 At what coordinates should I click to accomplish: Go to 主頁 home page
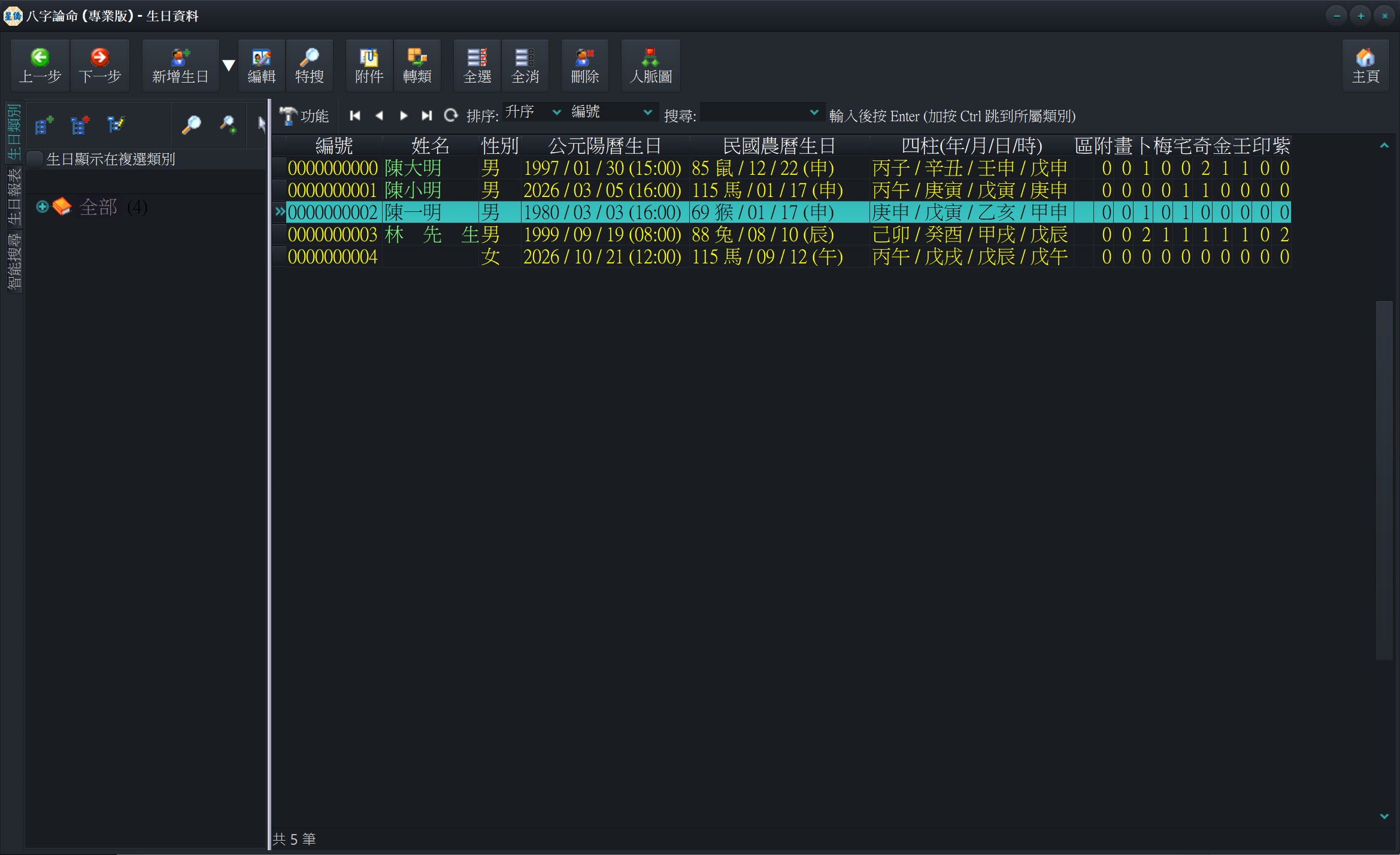click(1366, 66)
